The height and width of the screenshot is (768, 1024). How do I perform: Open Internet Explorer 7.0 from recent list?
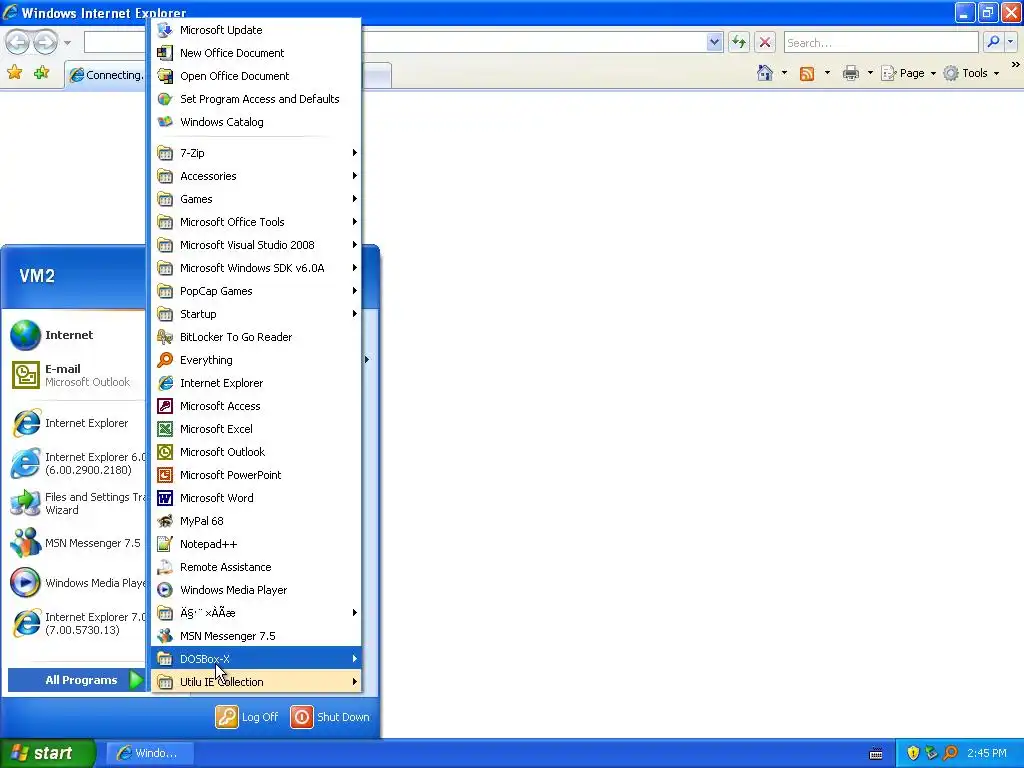click(x=76, y=623)
